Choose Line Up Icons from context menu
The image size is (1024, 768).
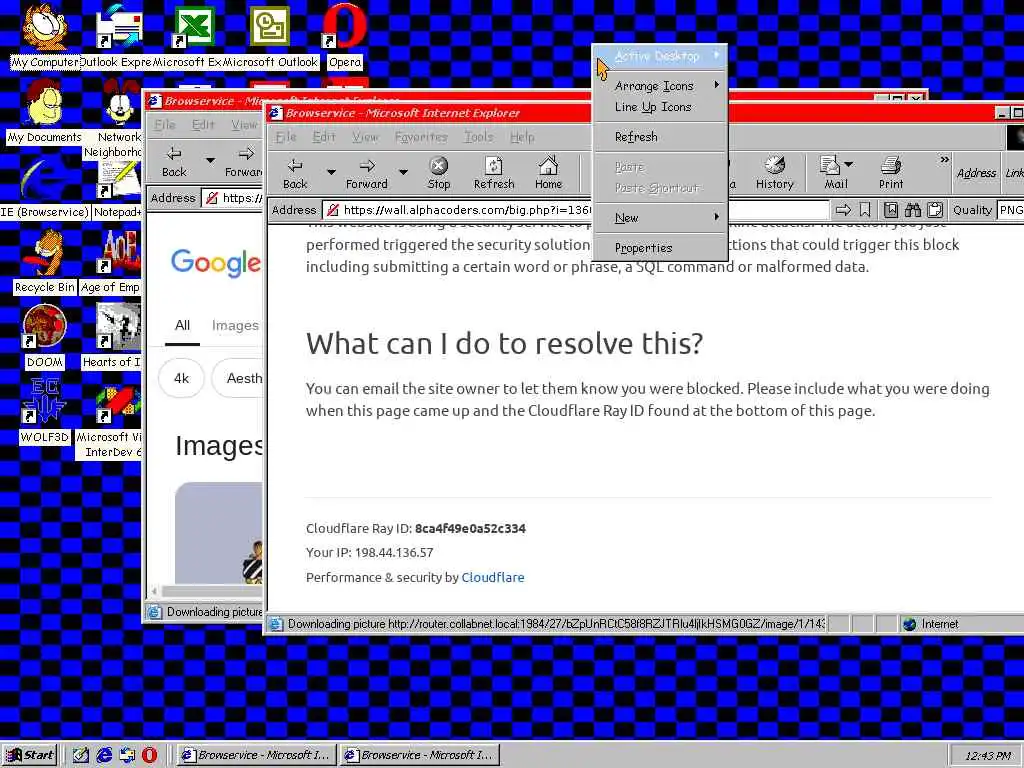click(660, 106)
